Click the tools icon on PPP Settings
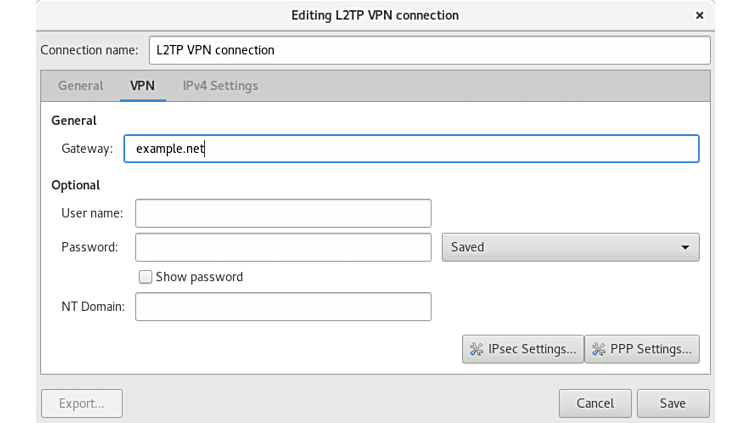This screenshot has width=752, height=423. pyautogui.click(x=599, y=349)
